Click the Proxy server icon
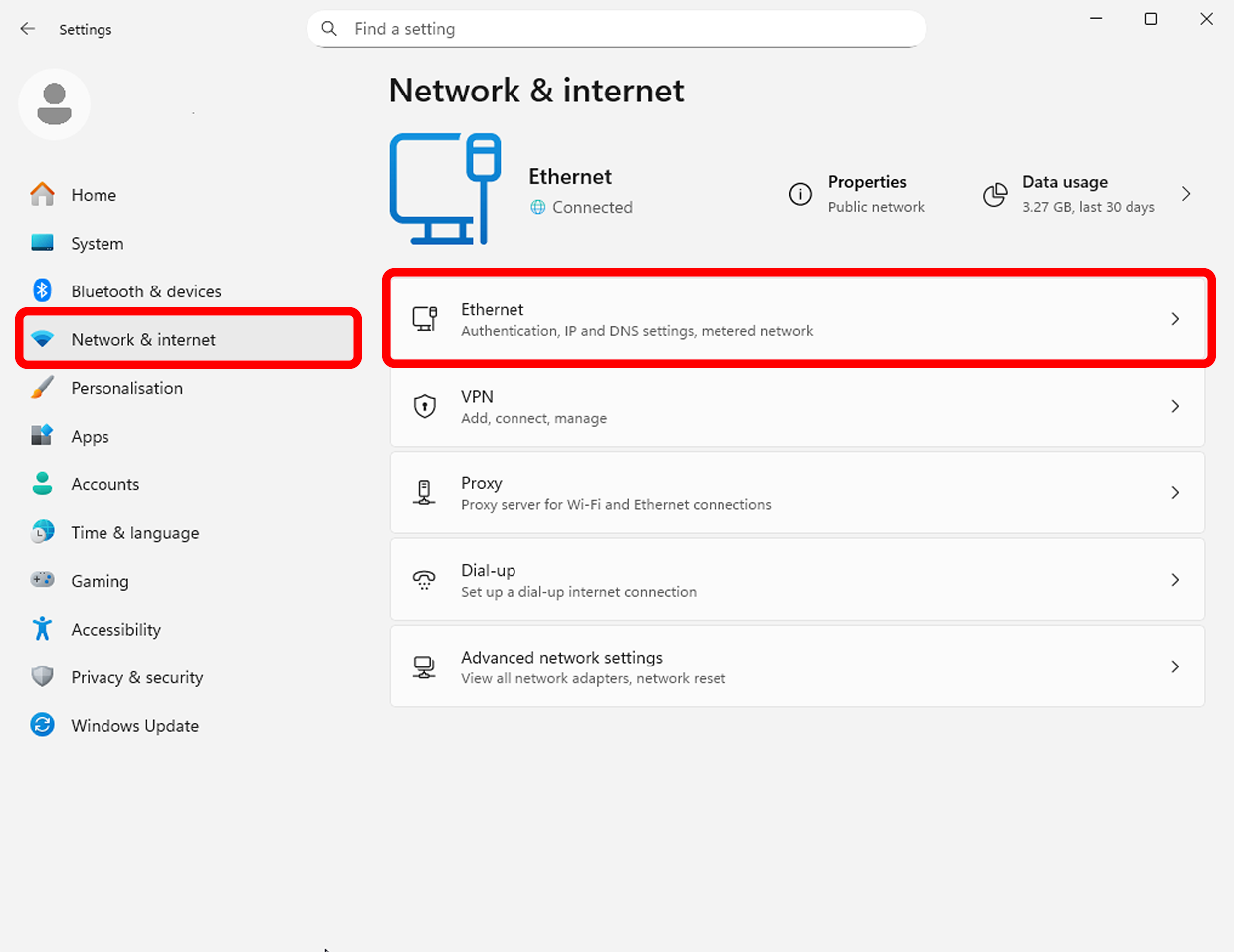This screenshot has height=952, width=1234. pos(424,492)
